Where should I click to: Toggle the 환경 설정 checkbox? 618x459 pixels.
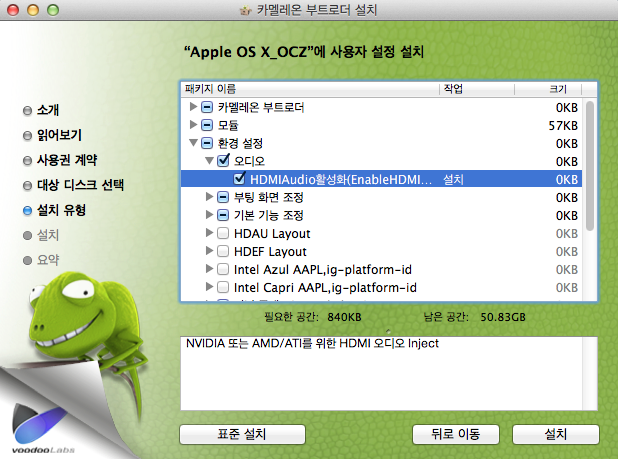(x=207, y=143)
